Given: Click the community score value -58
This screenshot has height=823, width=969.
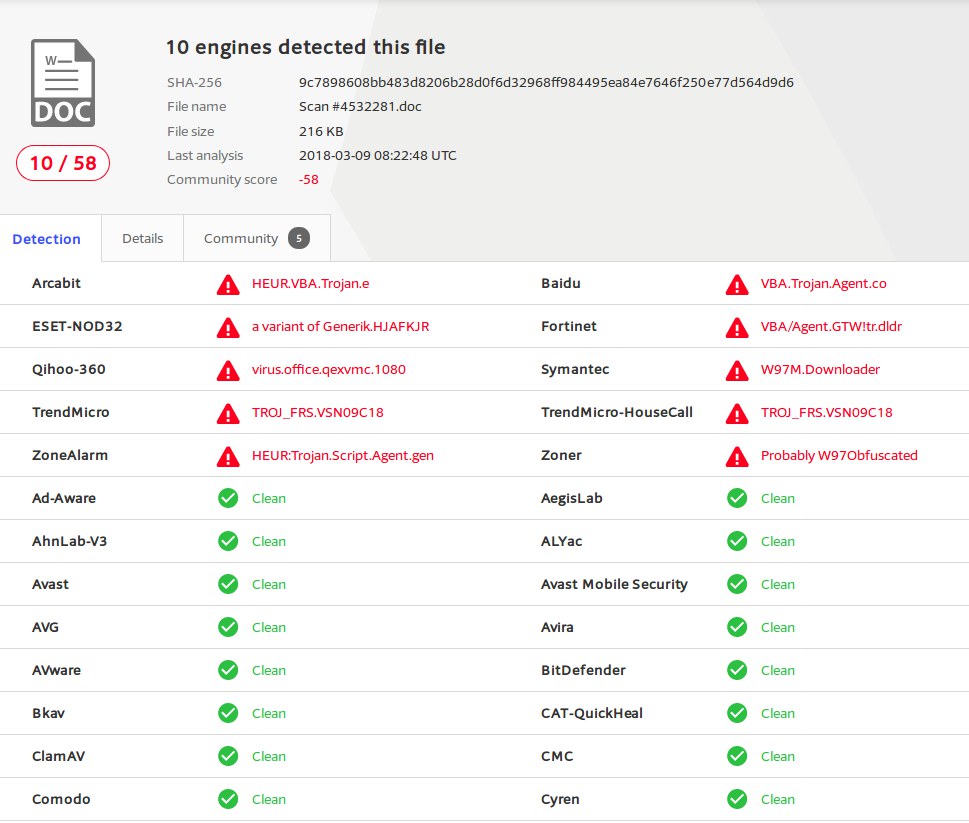Looking at the screenshot, I should (308, 180).
